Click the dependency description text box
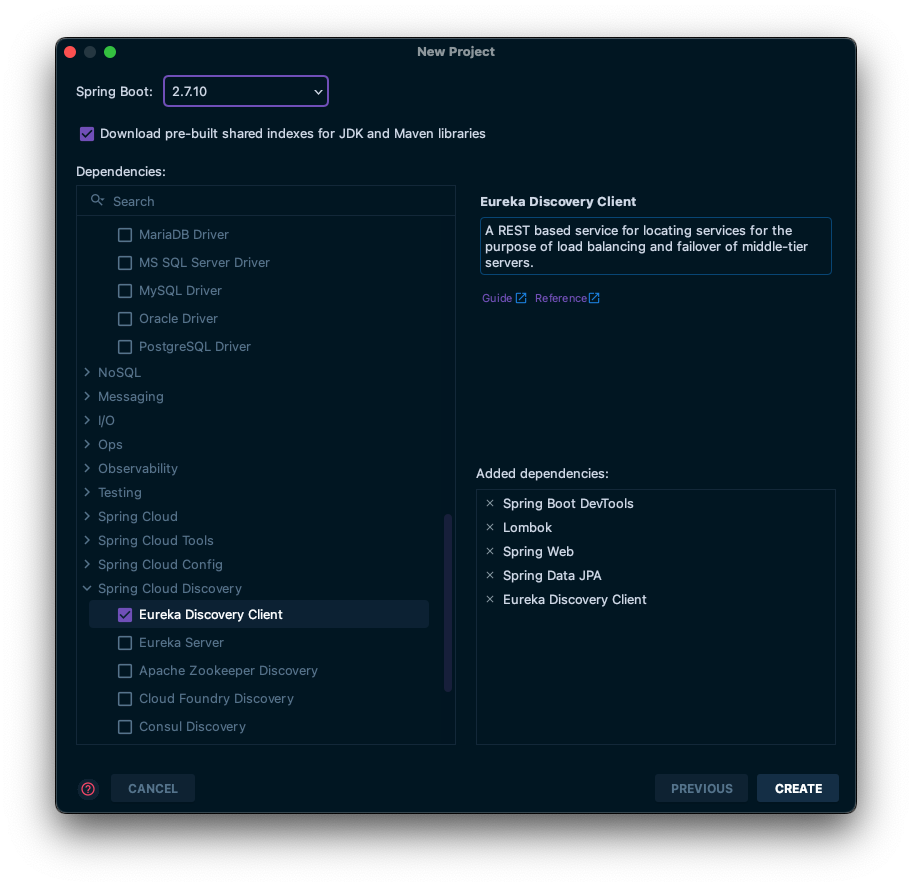This screenshot has height=887, width=912. point(656,246)
